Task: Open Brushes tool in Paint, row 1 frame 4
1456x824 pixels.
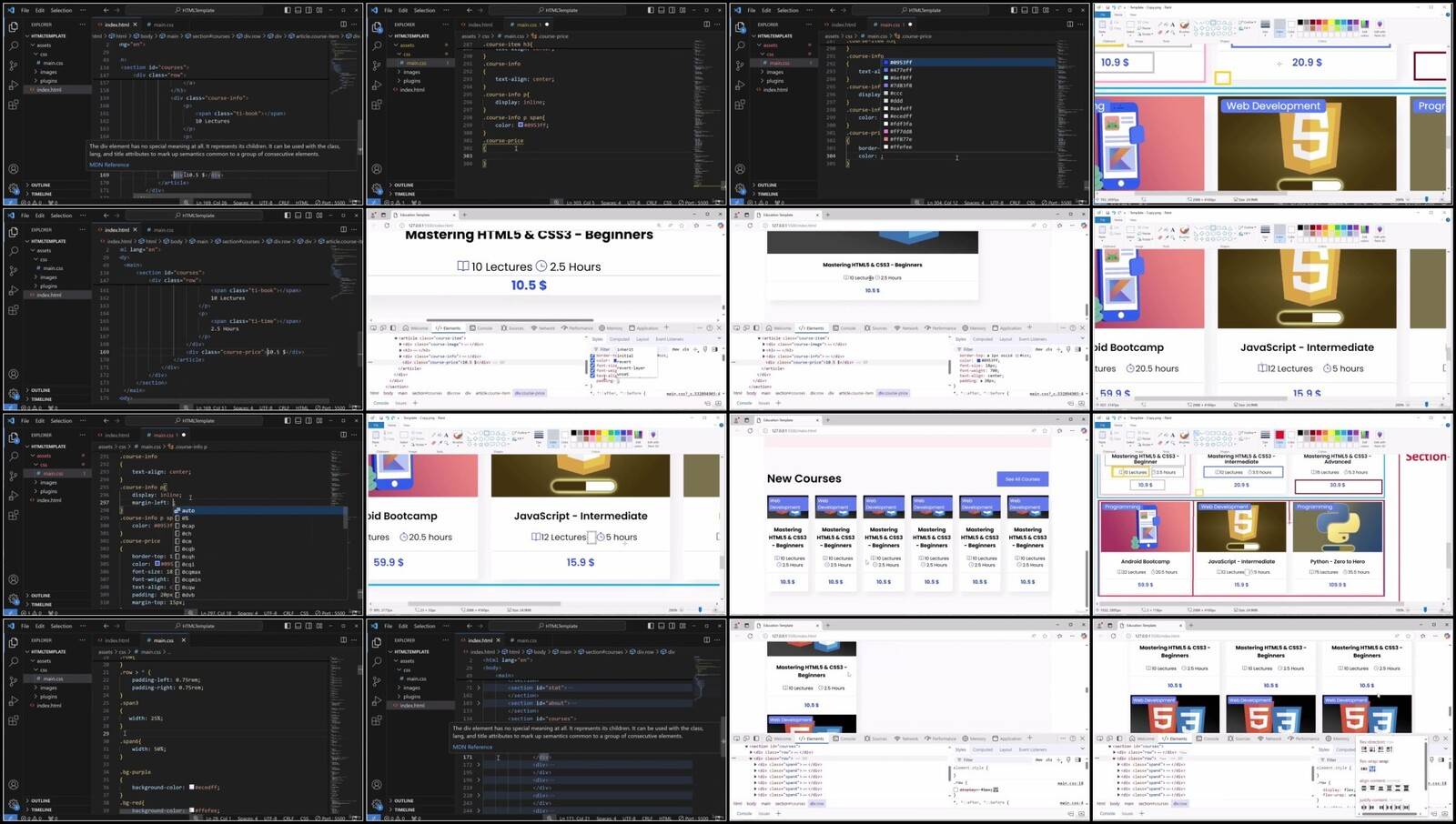Action: (x=1185, y=29)
